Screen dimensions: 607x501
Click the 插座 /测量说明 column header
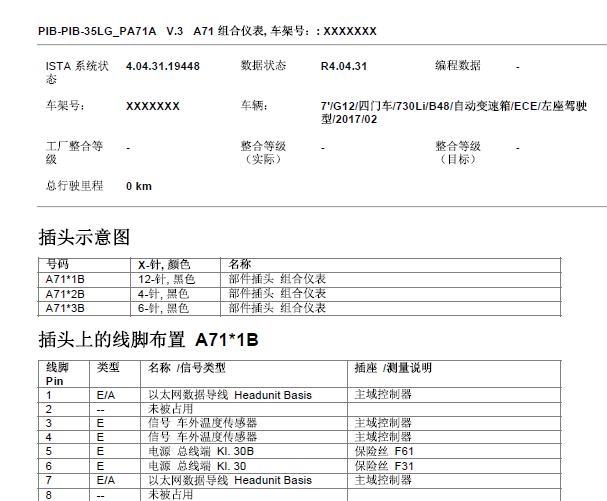pos(393,368)
